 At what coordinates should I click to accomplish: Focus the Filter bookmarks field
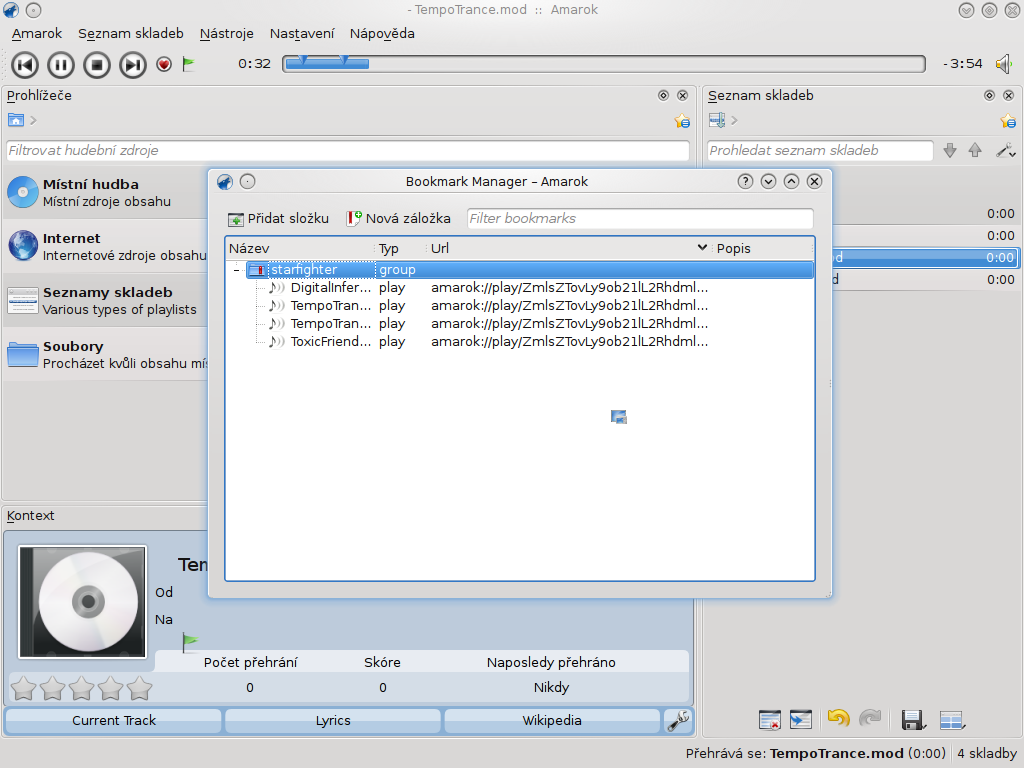(640, 218)
